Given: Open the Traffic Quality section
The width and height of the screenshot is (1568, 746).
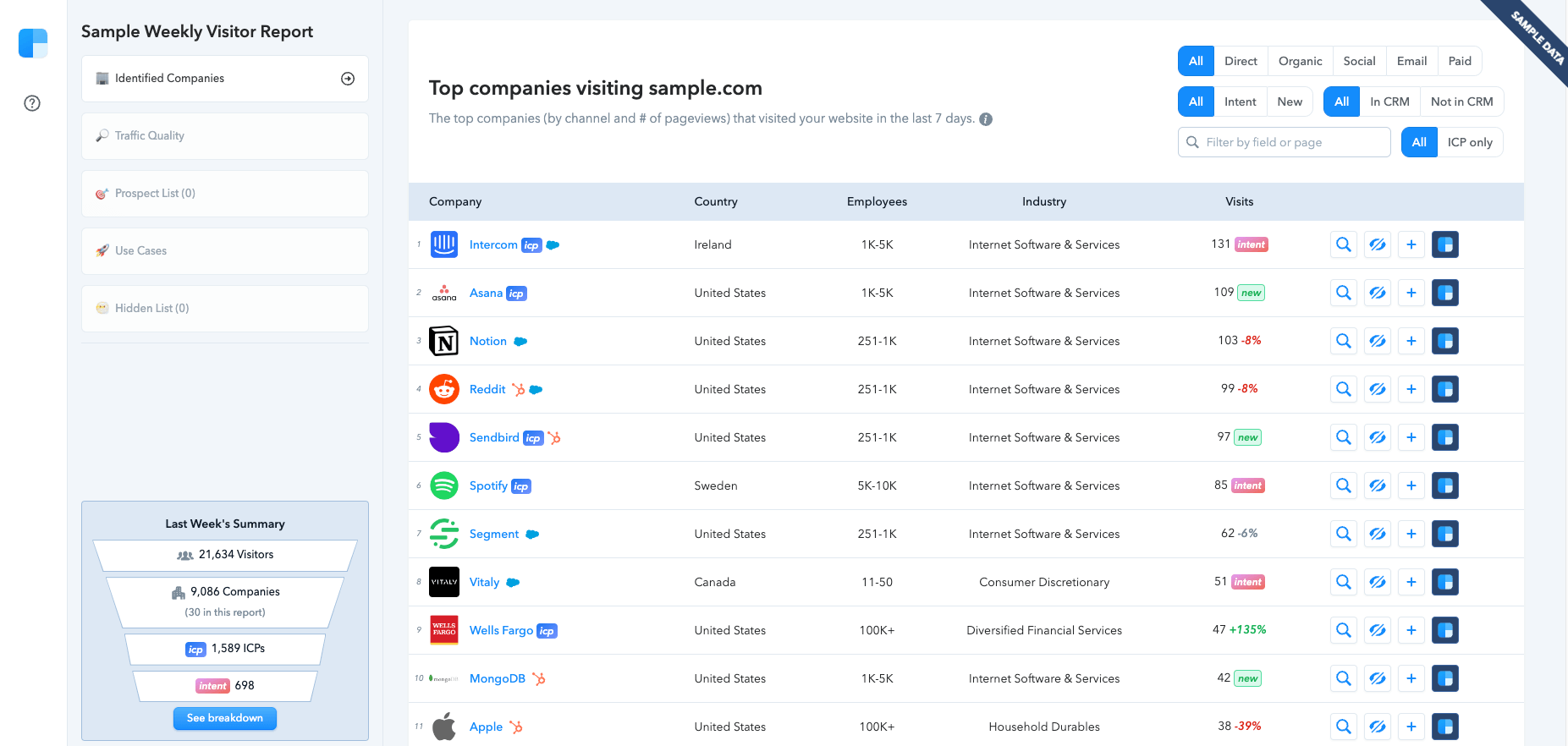Looking at the screenshot, I should [225, 136].
